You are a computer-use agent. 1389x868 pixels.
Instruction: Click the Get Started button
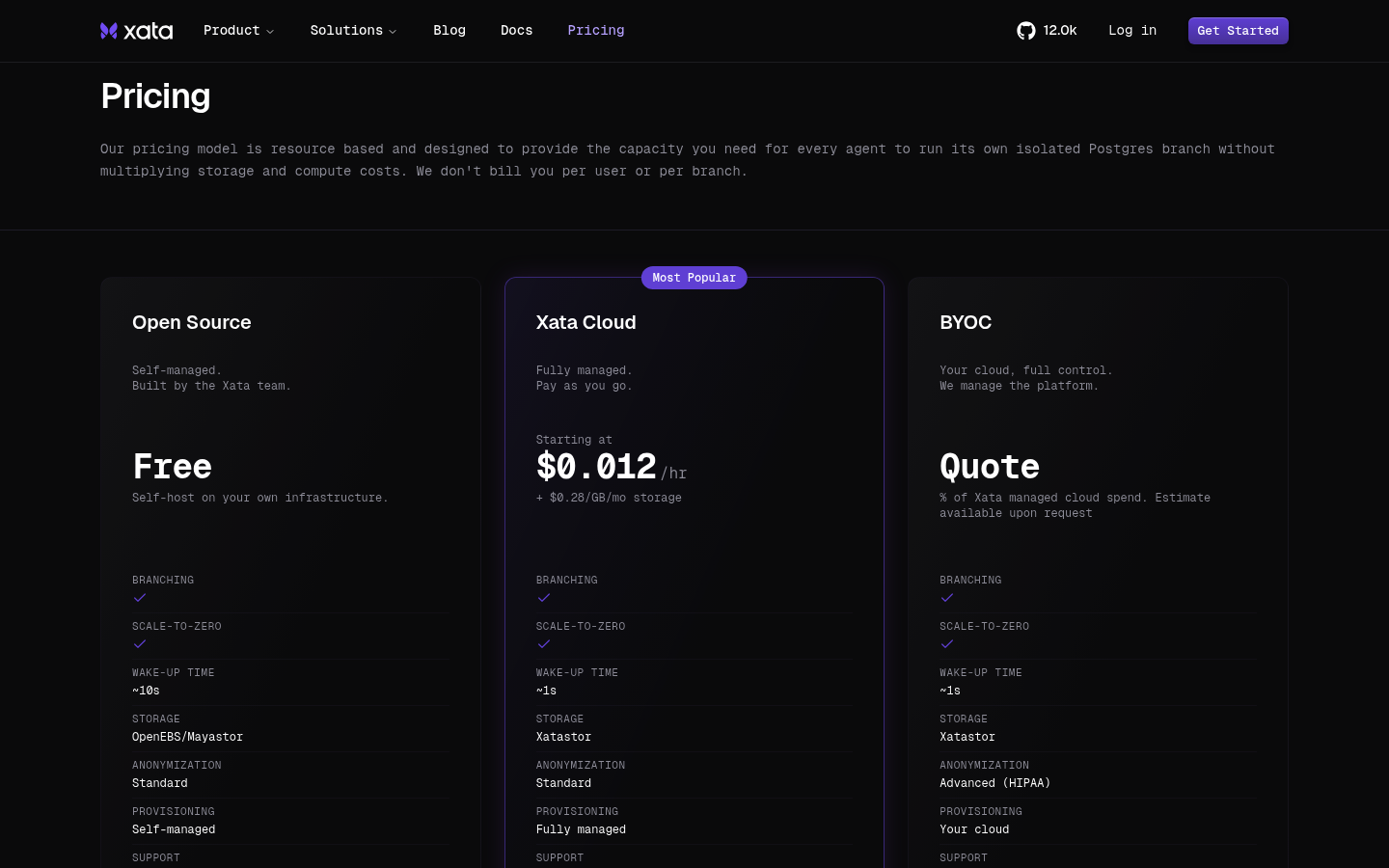(1239, 31)
